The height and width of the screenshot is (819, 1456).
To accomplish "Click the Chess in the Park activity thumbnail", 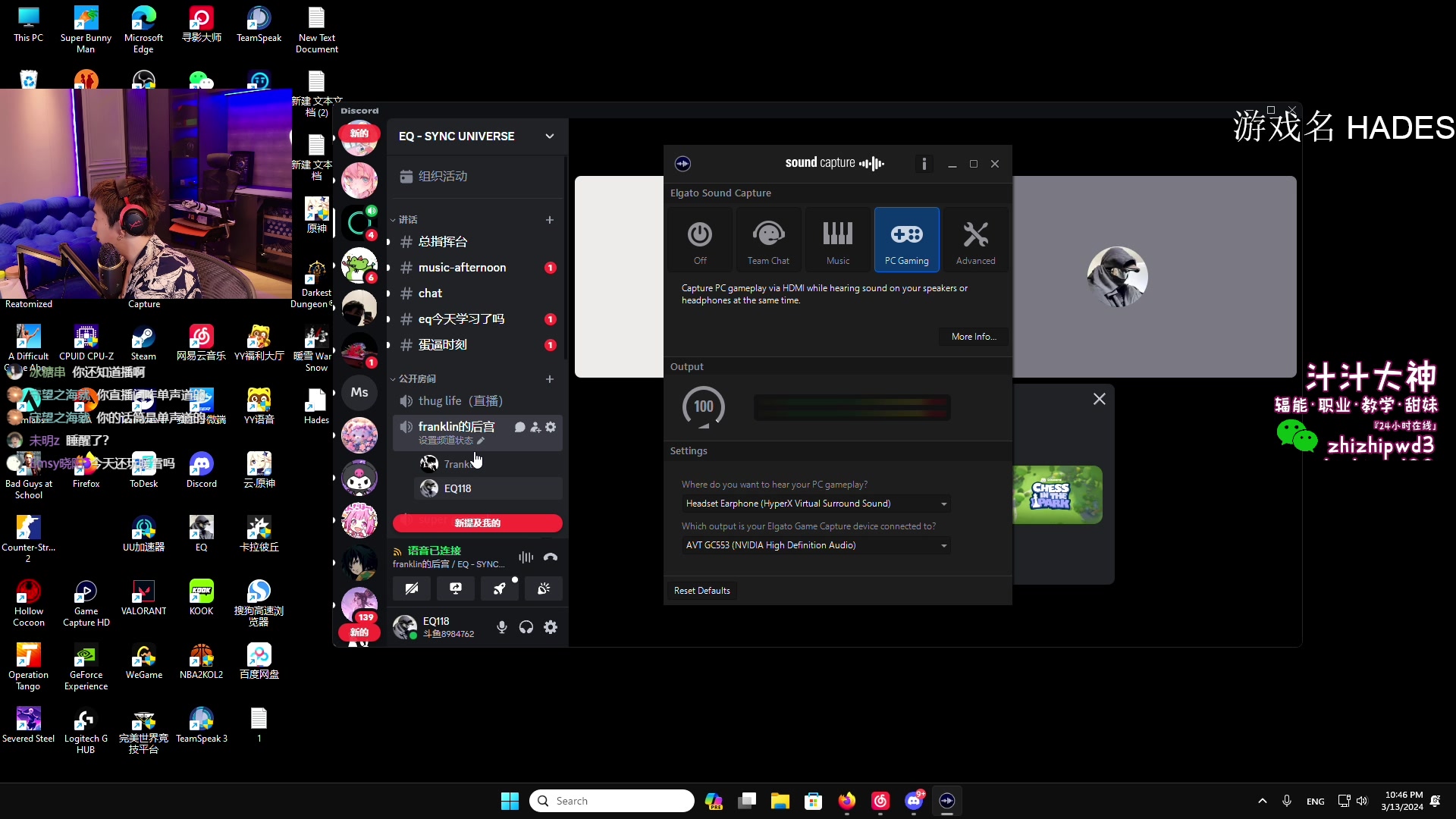I will (x=1057, y=495).
